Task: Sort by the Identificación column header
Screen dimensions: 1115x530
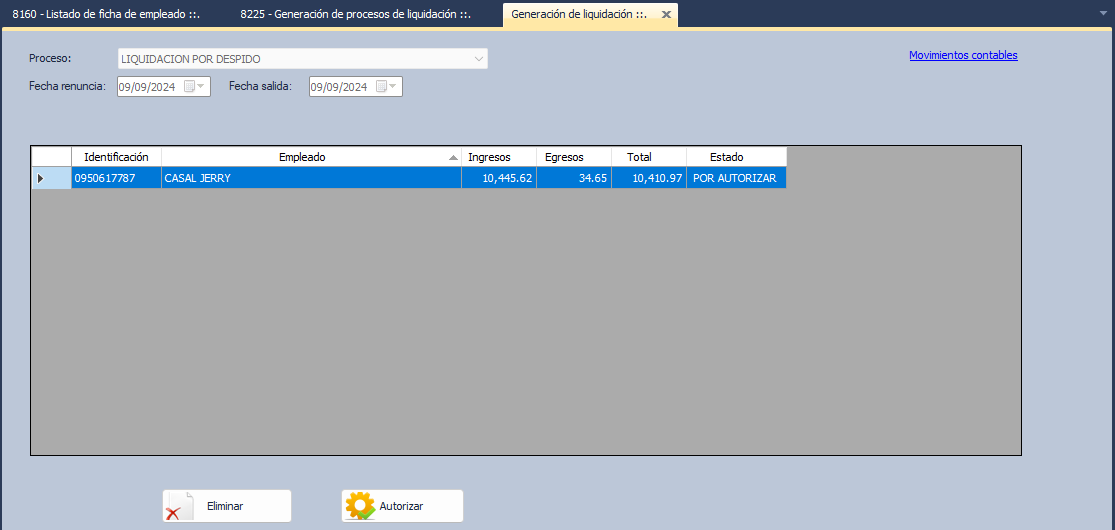Action: [116, 157]
